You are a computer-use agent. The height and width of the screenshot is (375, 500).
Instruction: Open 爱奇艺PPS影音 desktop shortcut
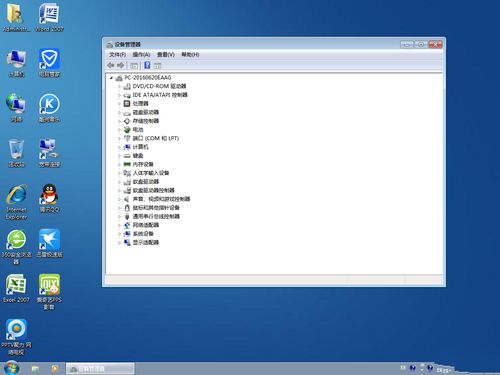[x=49, y=292]
